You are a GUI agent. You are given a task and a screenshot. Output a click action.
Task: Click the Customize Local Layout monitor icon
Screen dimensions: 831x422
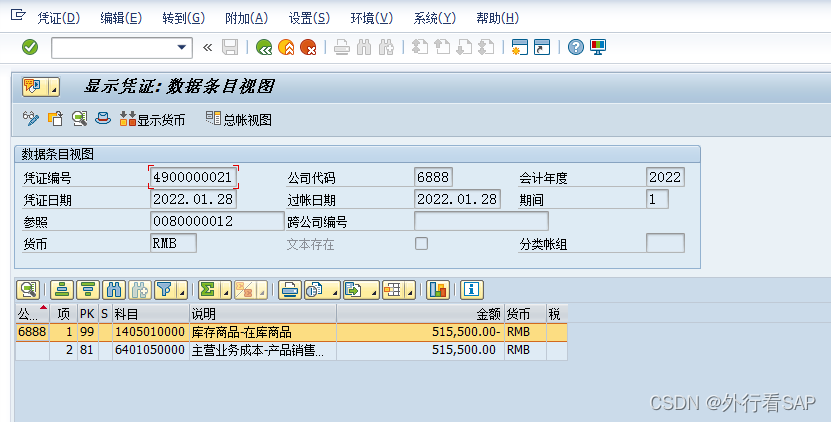(598, 47)
